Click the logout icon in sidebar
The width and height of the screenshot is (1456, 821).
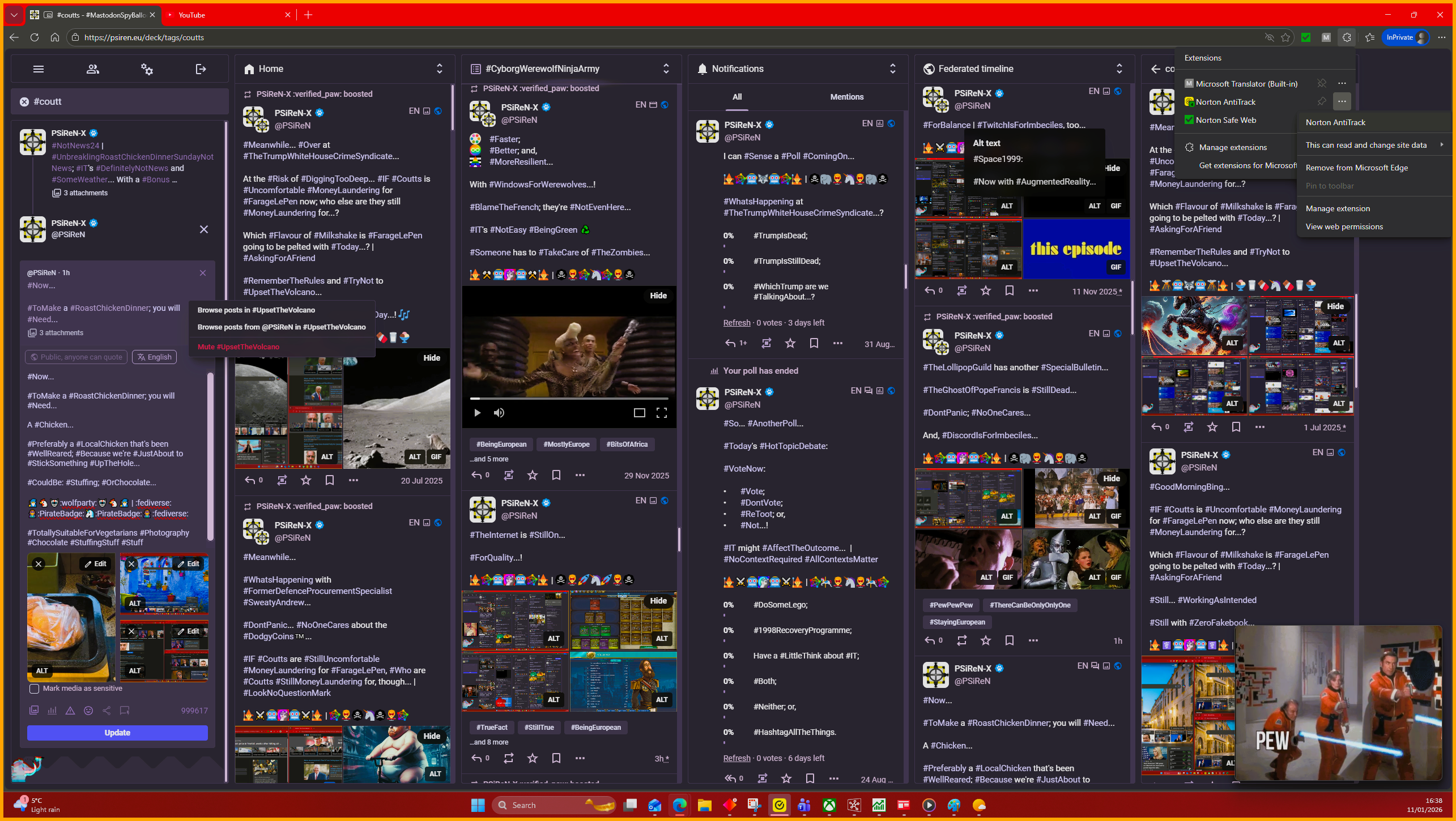coord(201,69)
